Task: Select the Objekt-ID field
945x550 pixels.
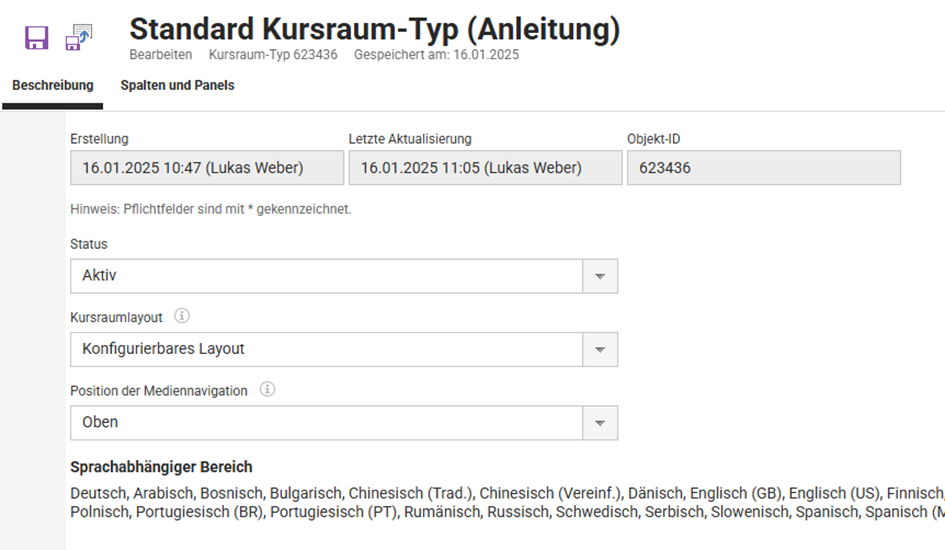Action: [x=763, y=168]
